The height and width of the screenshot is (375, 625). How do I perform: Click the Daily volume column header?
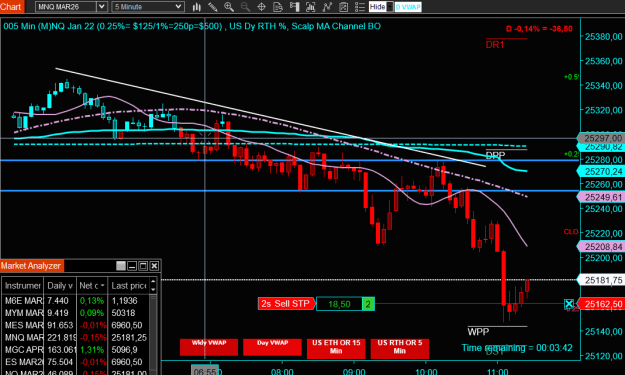(60, 286)
